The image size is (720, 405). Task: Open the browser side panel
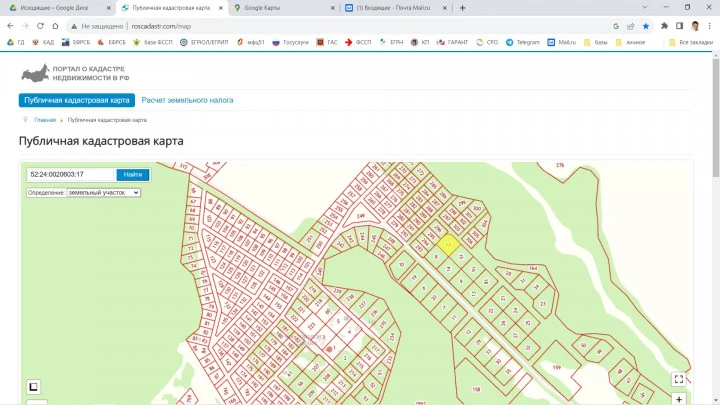coord(680,26)
